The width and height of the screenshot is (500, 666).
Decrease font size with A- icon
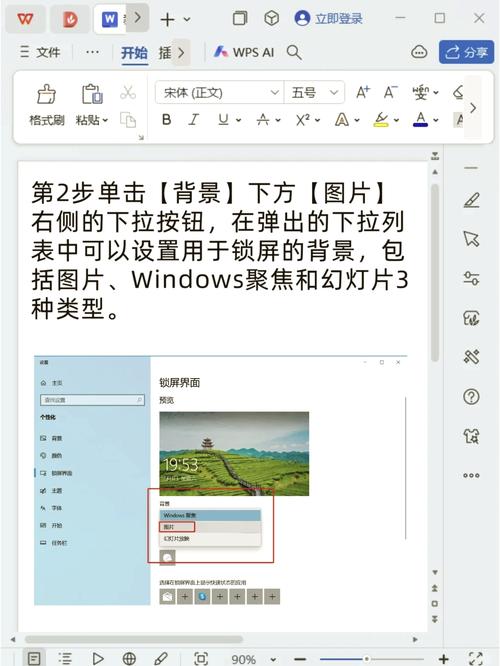390,92
